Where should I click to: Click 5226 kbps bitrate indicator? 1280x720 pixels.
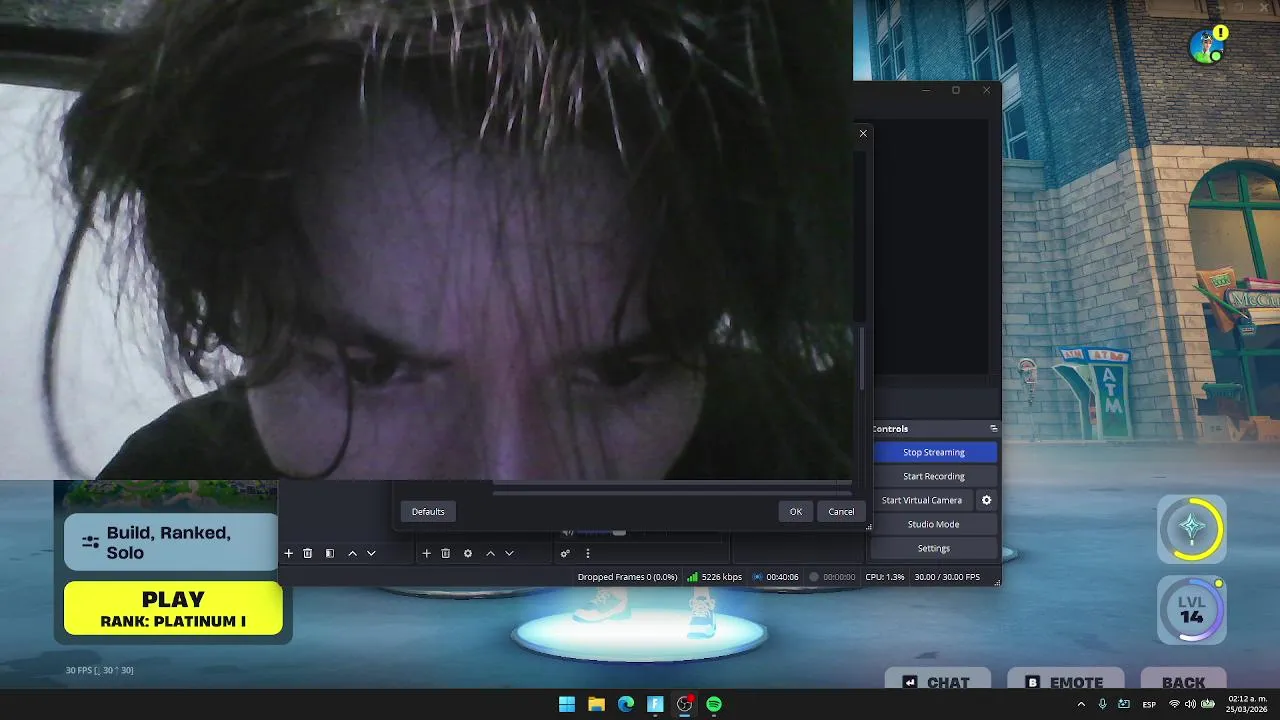click(x=714, y=577)
